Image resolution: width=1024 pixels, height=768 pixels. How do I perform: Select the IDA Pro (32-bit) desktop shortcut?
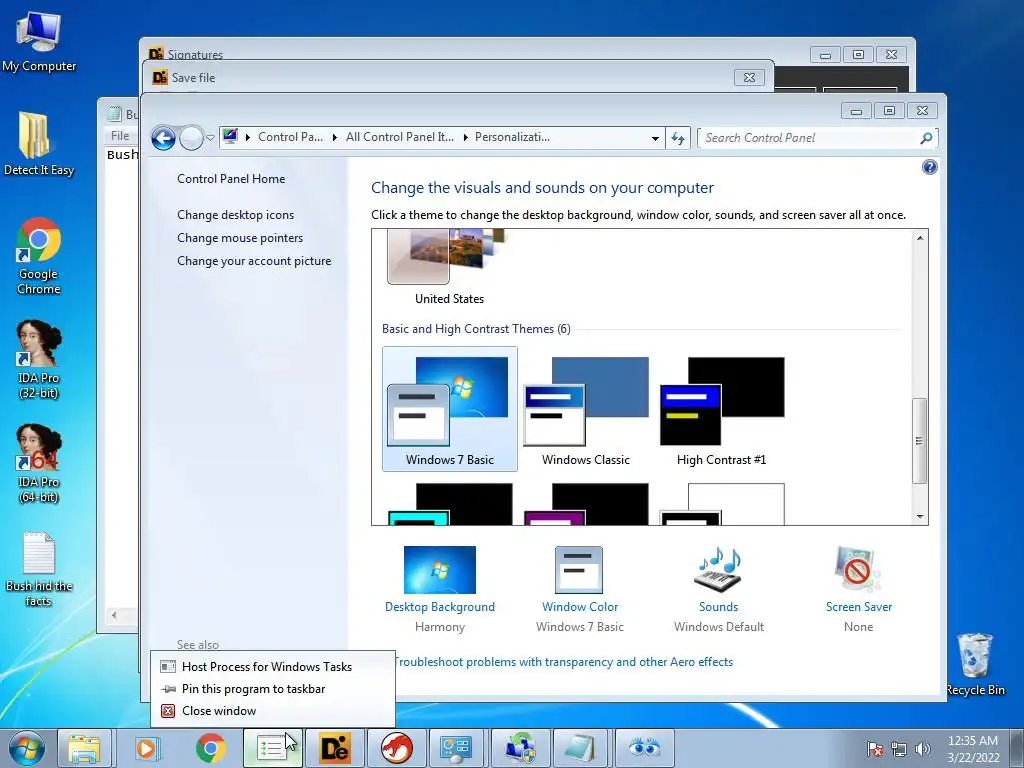pos(39,359)
